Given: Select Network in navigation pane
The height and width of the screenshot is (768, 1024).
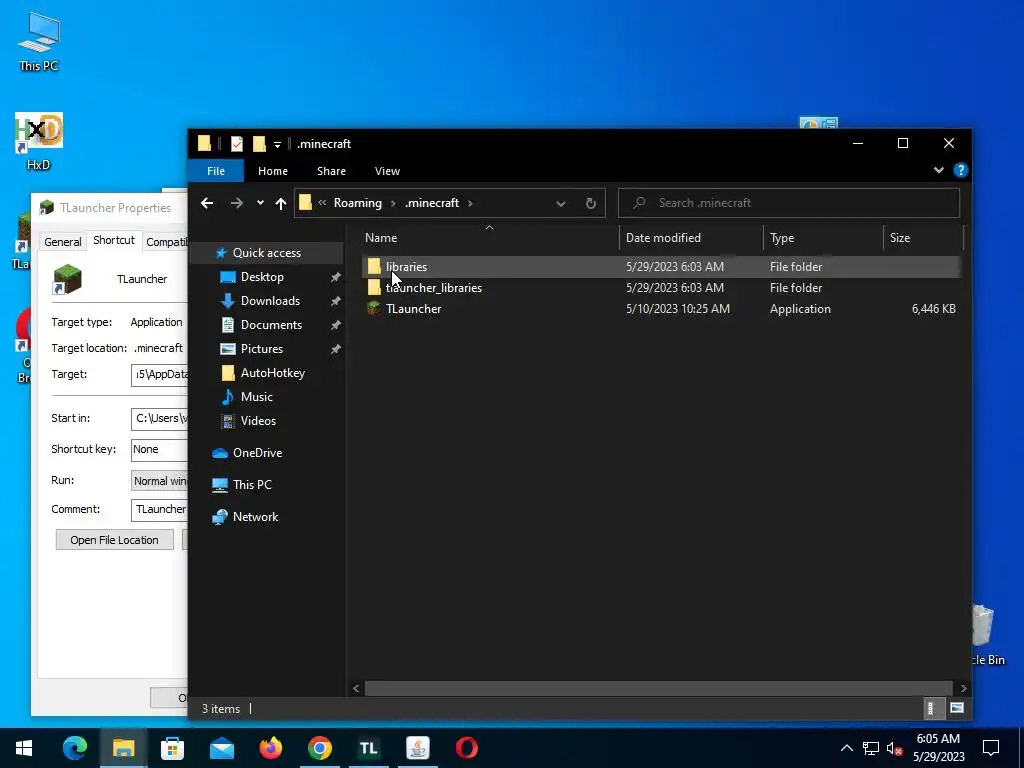Looking at the screenshot, I should point(255,517).
